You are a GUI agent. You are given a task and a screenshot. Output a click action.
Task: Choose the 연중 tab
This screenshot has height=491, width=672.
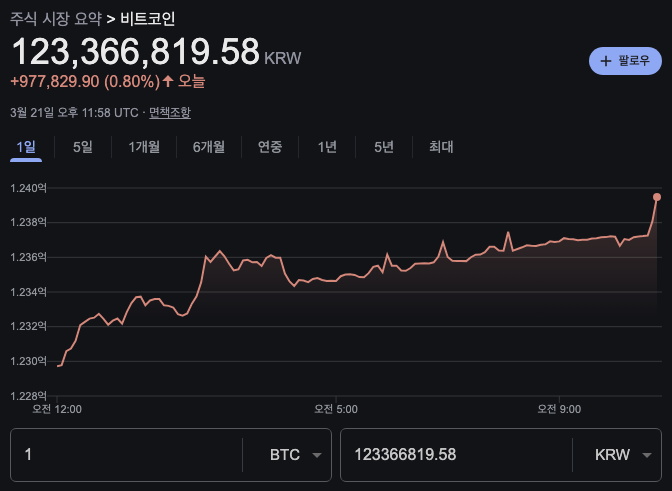[x=270, y=147]
